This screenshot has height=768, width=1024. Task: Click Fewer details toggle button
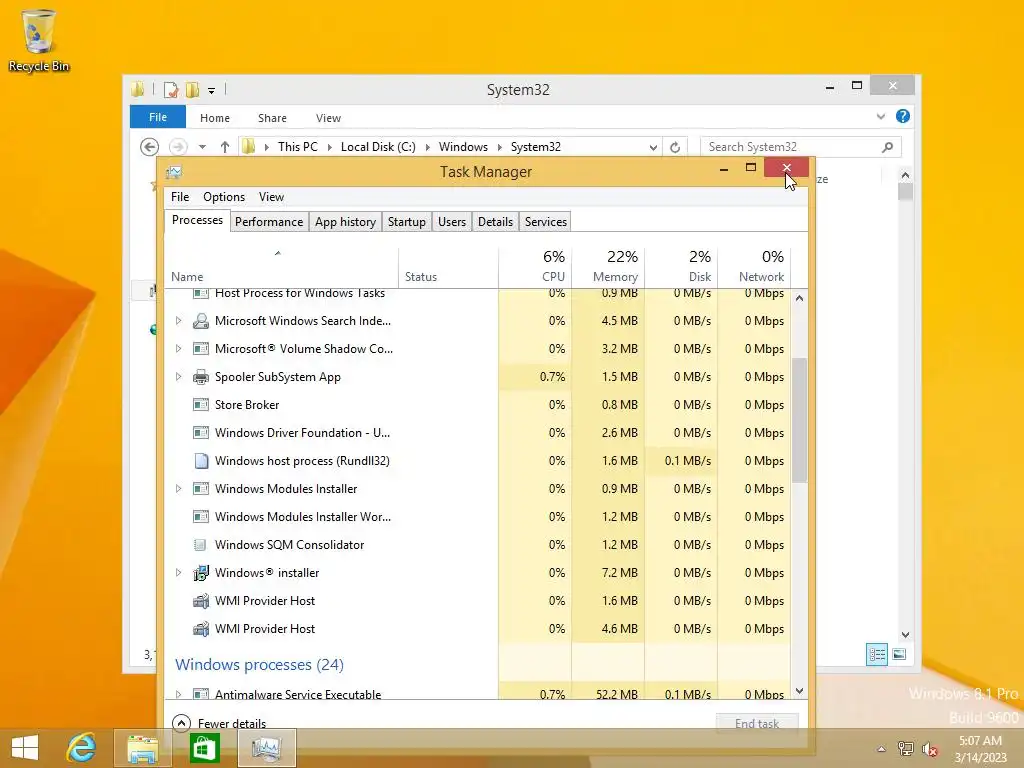click(219, 723)
